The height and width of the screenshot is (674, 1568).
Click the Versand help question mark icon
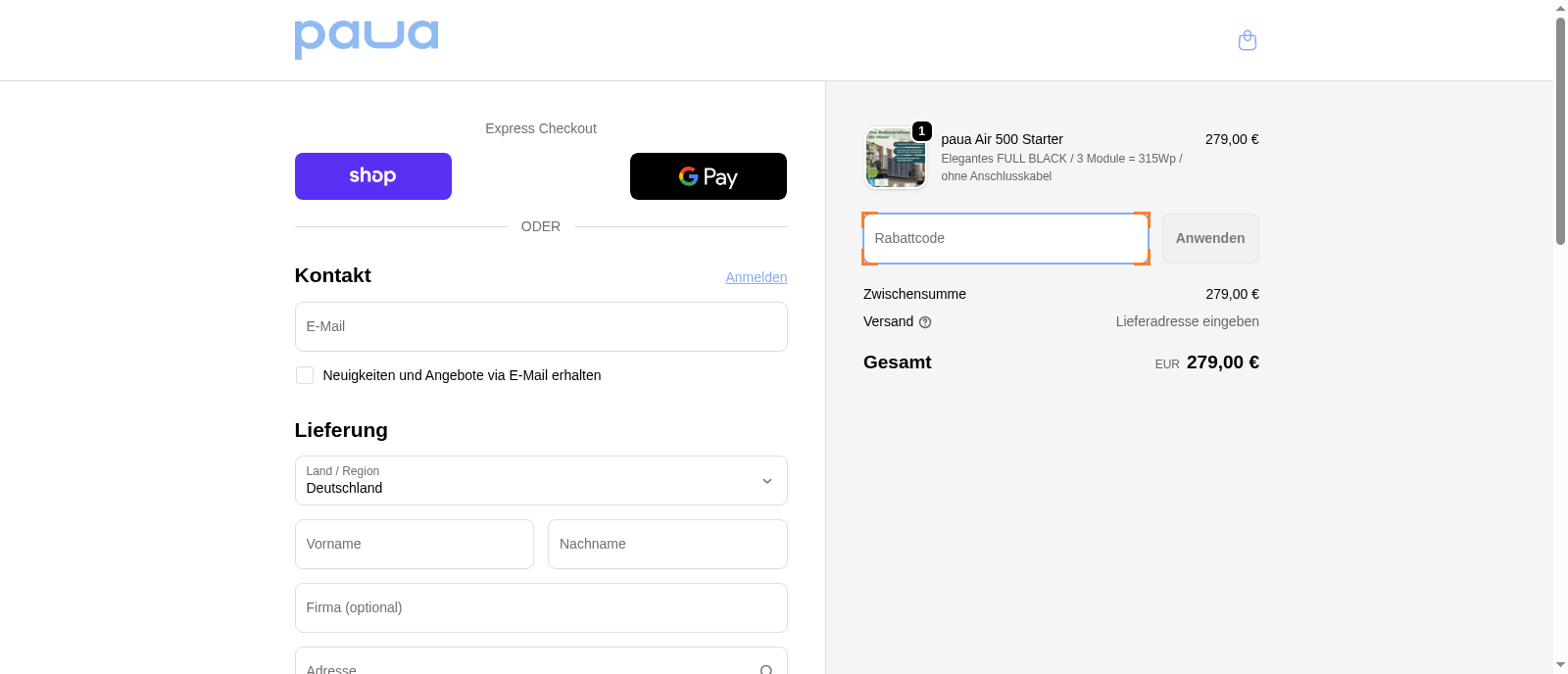click(x=925, y=322)
